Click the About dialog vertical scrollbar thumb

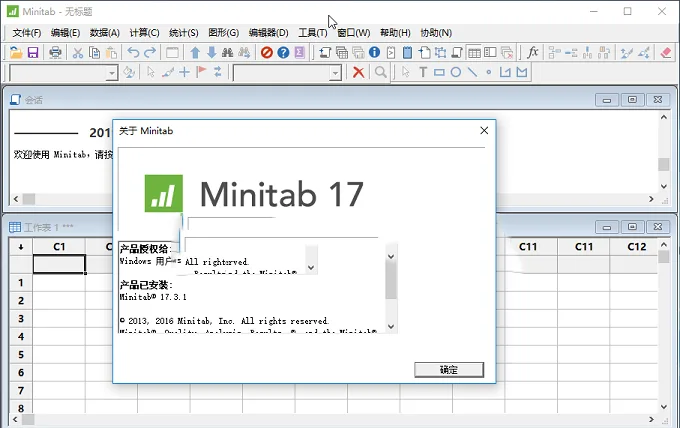coord(391,281)
